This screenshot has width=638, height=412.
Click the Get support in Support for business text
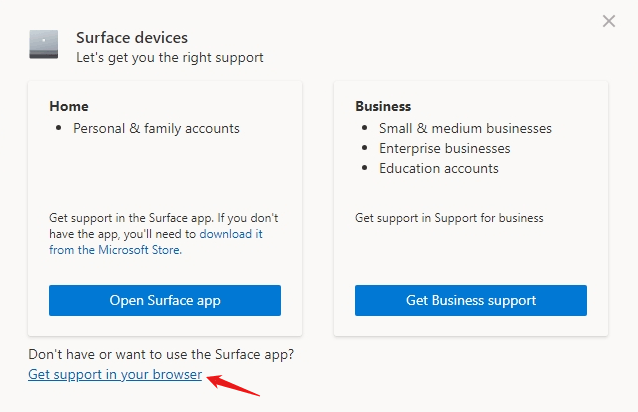point(449,218)
